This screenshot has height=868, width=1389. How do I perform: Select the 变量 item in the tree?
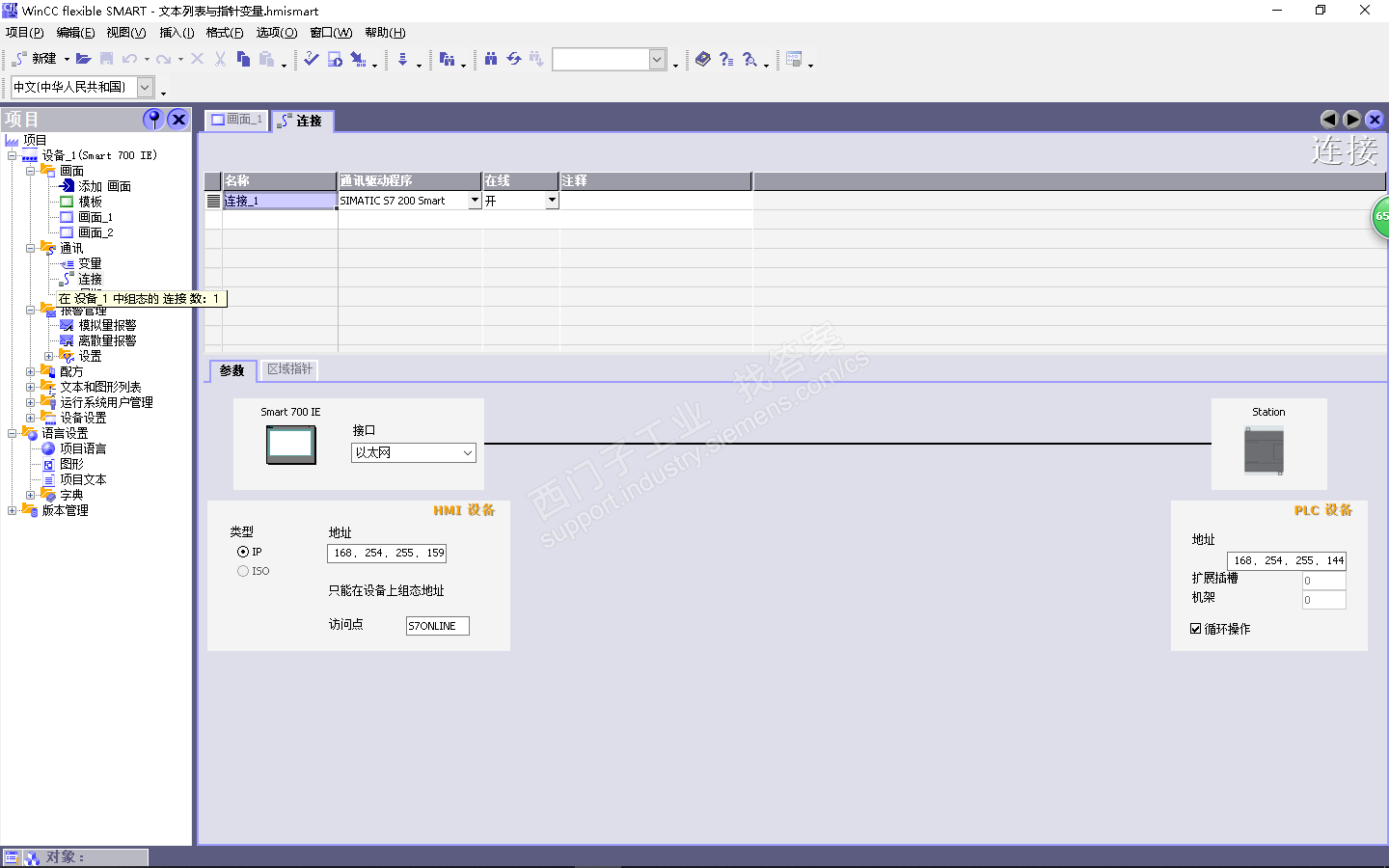pyautogui.click(x=90, y=263)
